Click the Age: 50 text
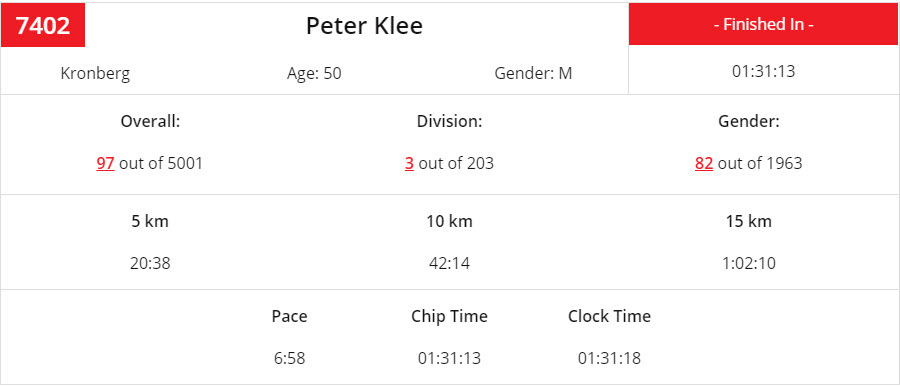Image resolution: width=900 pixels, height=386 pixels. pyautogui.click(x=314, y=74)
